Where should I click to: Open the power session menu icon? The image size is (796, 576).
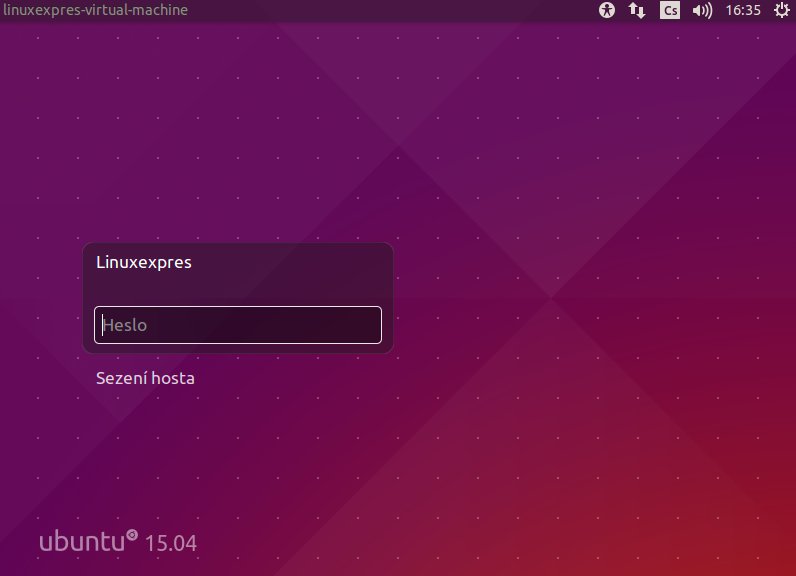pyautogui.click(x=782, y=10)
